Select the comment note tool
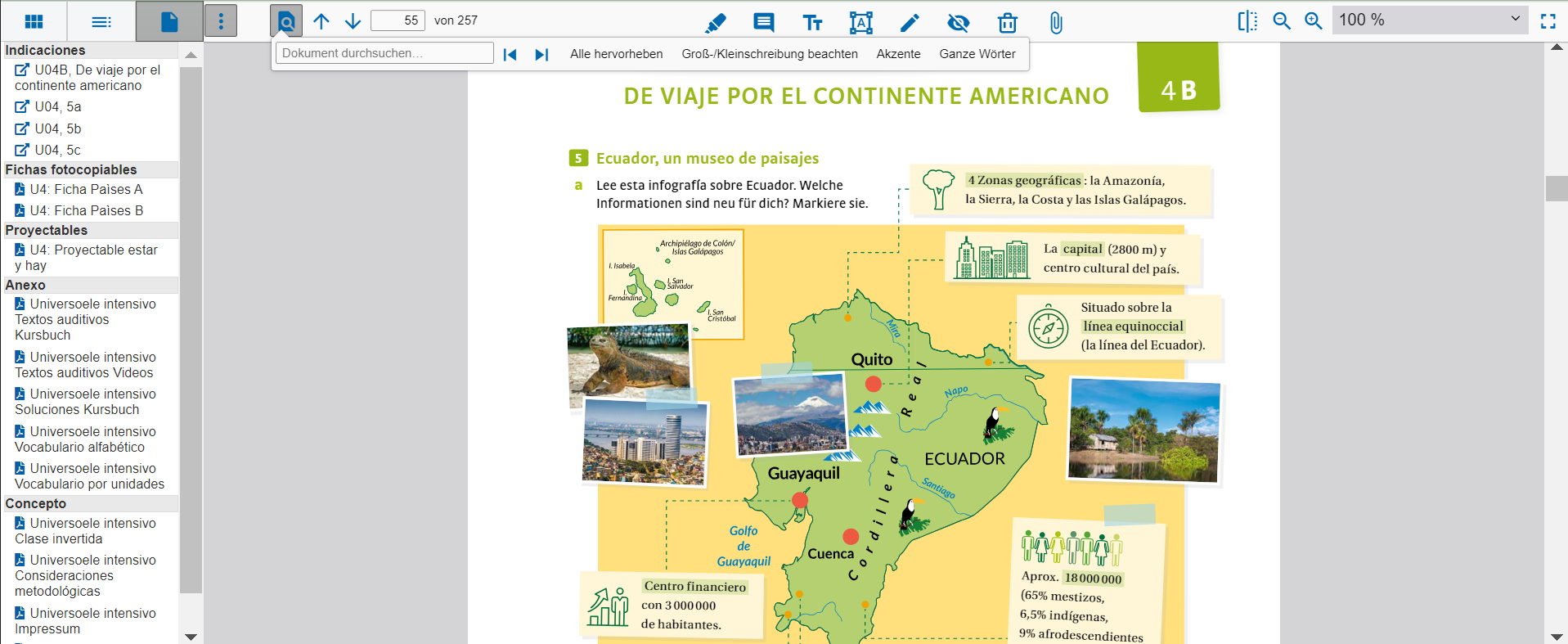 click(x=764, y=22)
